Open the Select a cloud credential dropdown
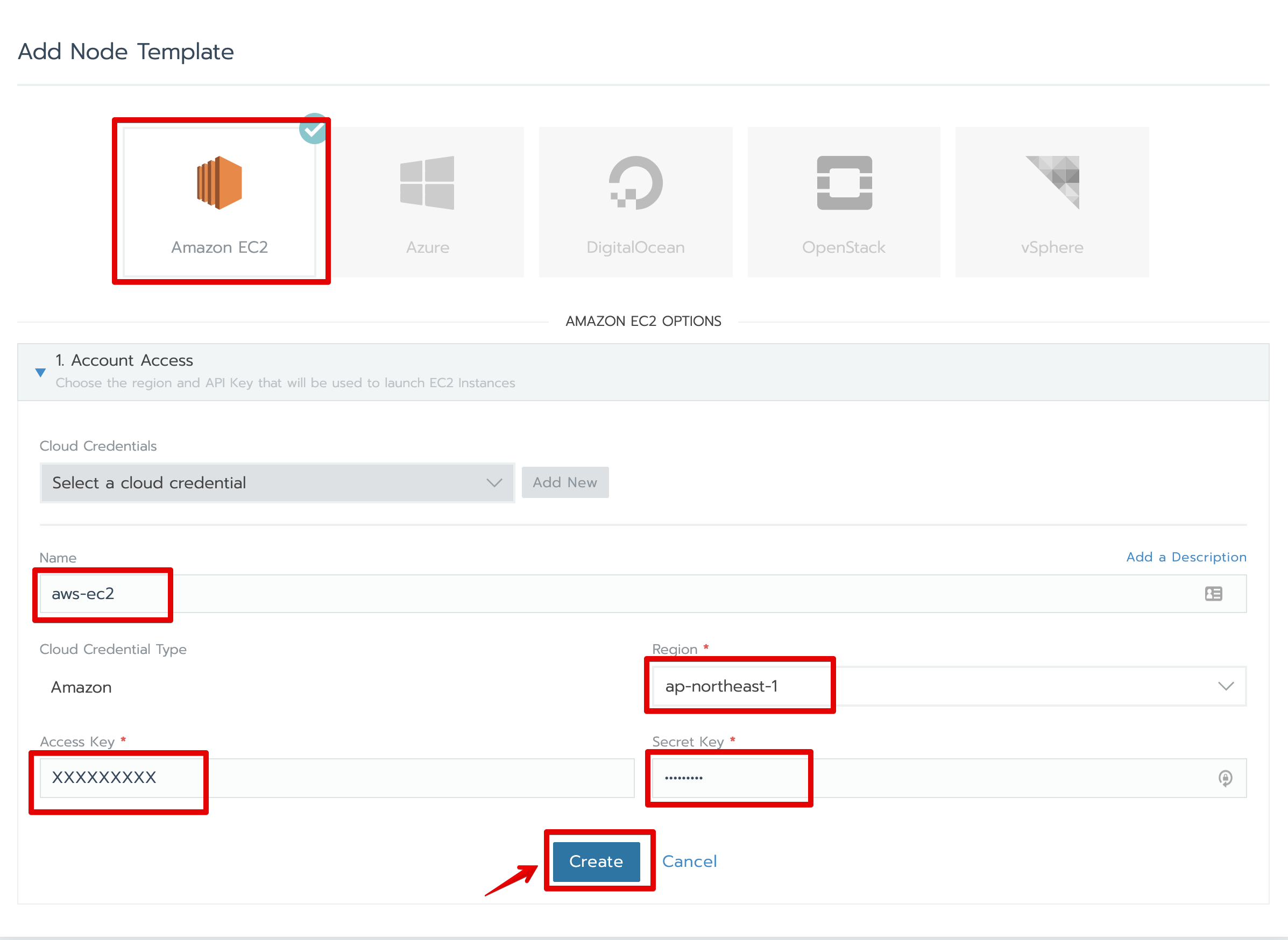The height and width of the screenshot is (940, 1288). point(277,482)
